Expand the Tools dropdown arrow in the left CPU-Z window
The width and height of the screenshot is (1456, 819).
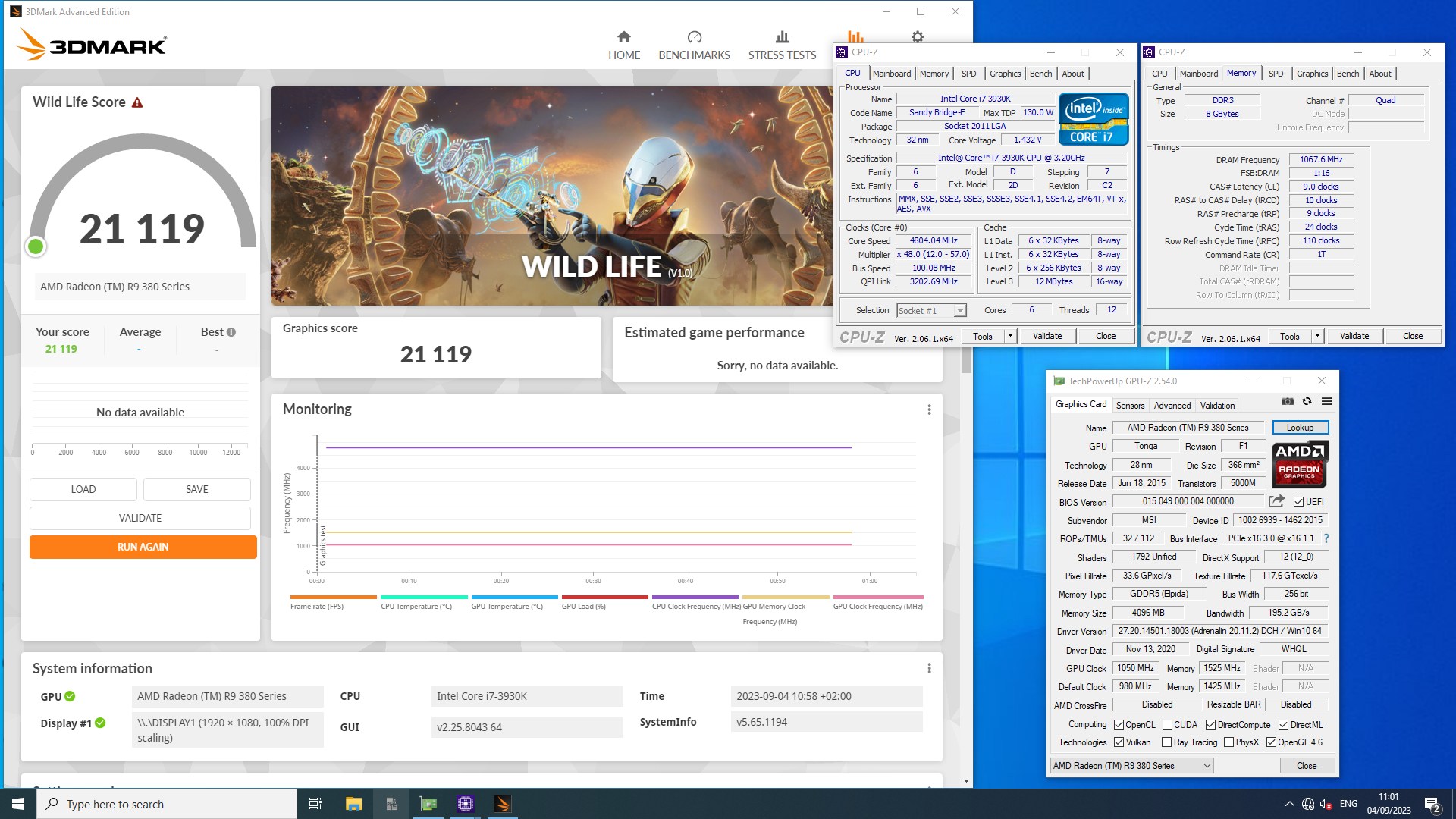(1010, 336)
